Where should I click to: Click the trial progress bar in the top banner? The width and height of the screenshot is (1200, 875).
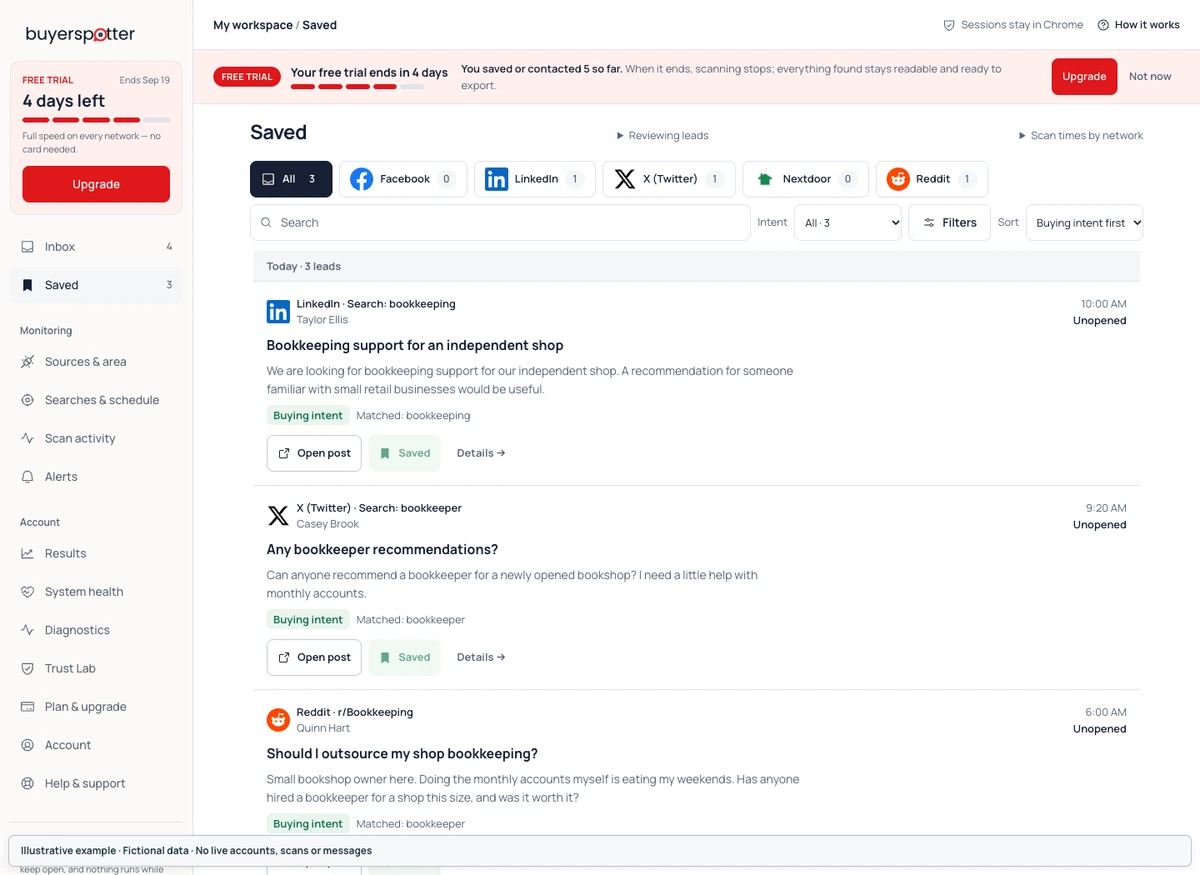click(357, 87)
